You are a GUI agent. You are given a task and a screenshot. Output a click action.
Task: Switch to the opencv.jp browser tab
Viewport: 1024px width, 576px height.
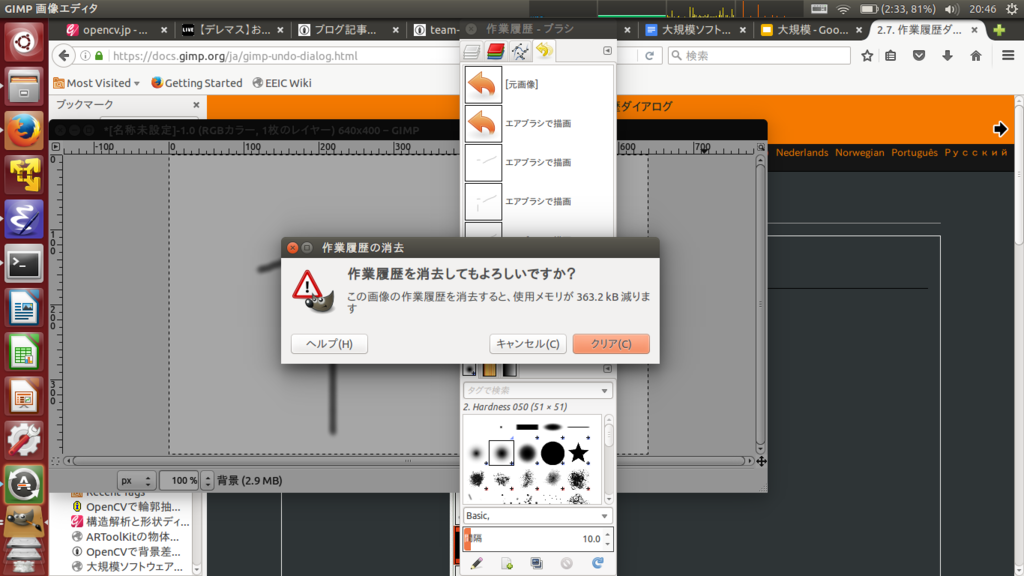click(x=115, y=30)
